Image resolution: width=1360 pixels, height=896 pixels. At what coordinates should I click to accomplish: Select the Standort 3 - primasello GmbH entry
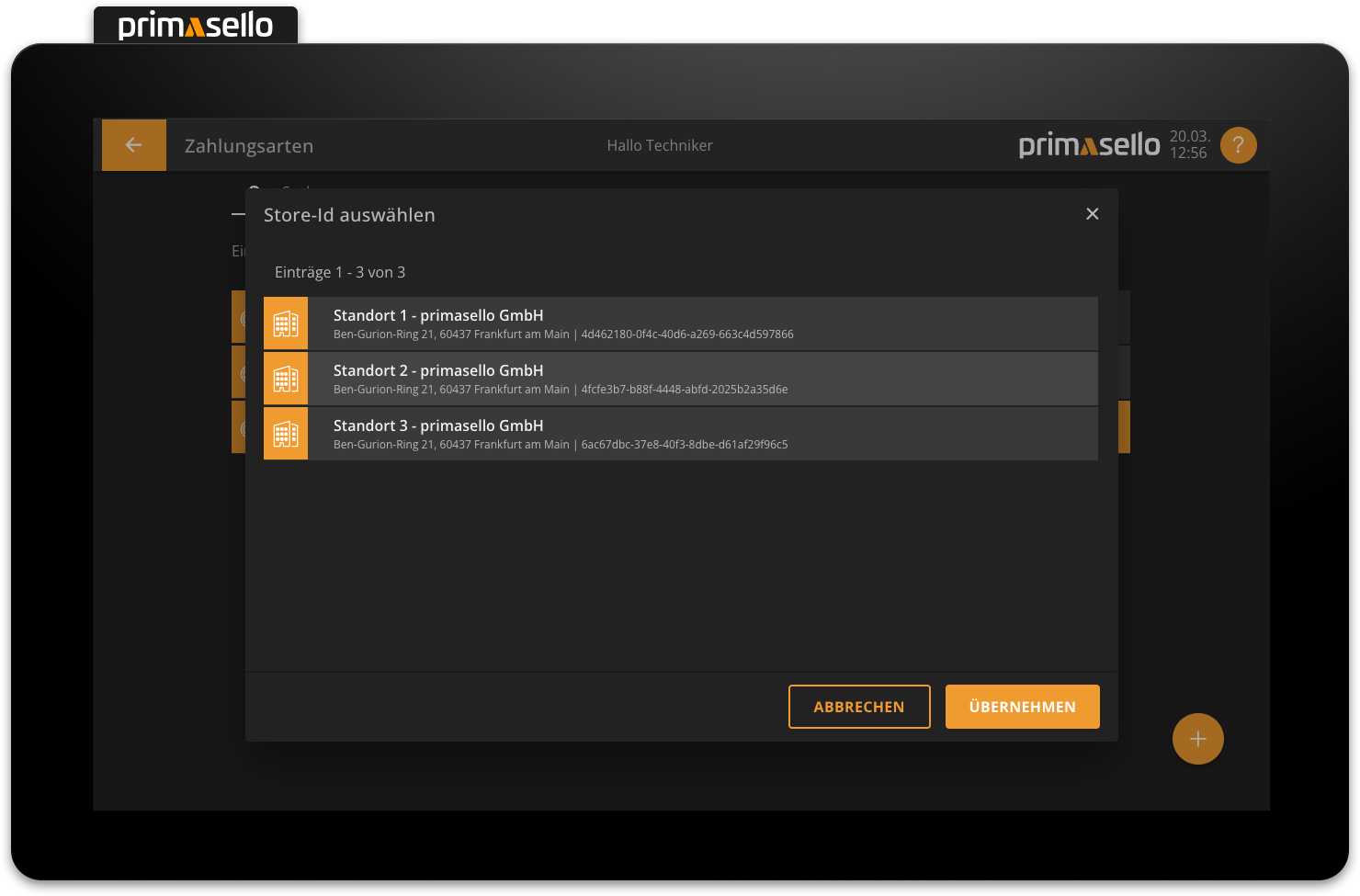pyautogui.click(x=680, y=433)
